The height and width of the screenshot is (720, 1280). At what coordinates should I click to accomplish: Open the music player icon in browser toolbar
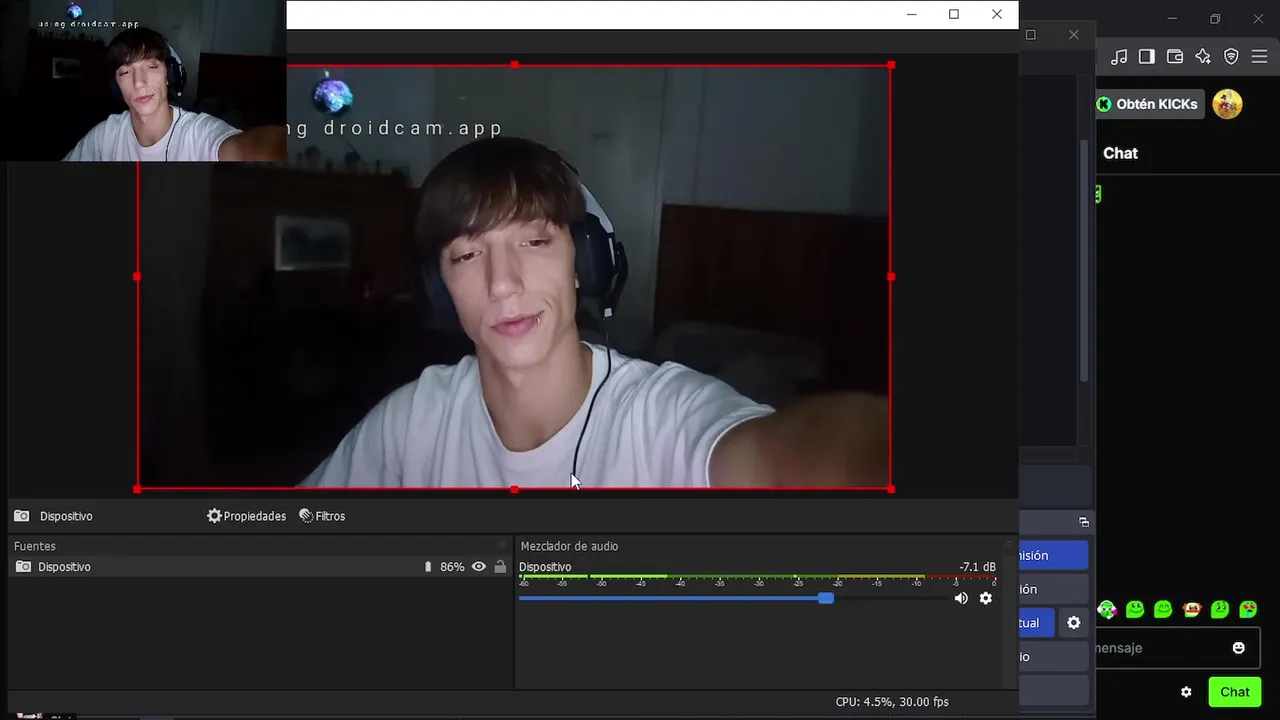point(1119,57)
